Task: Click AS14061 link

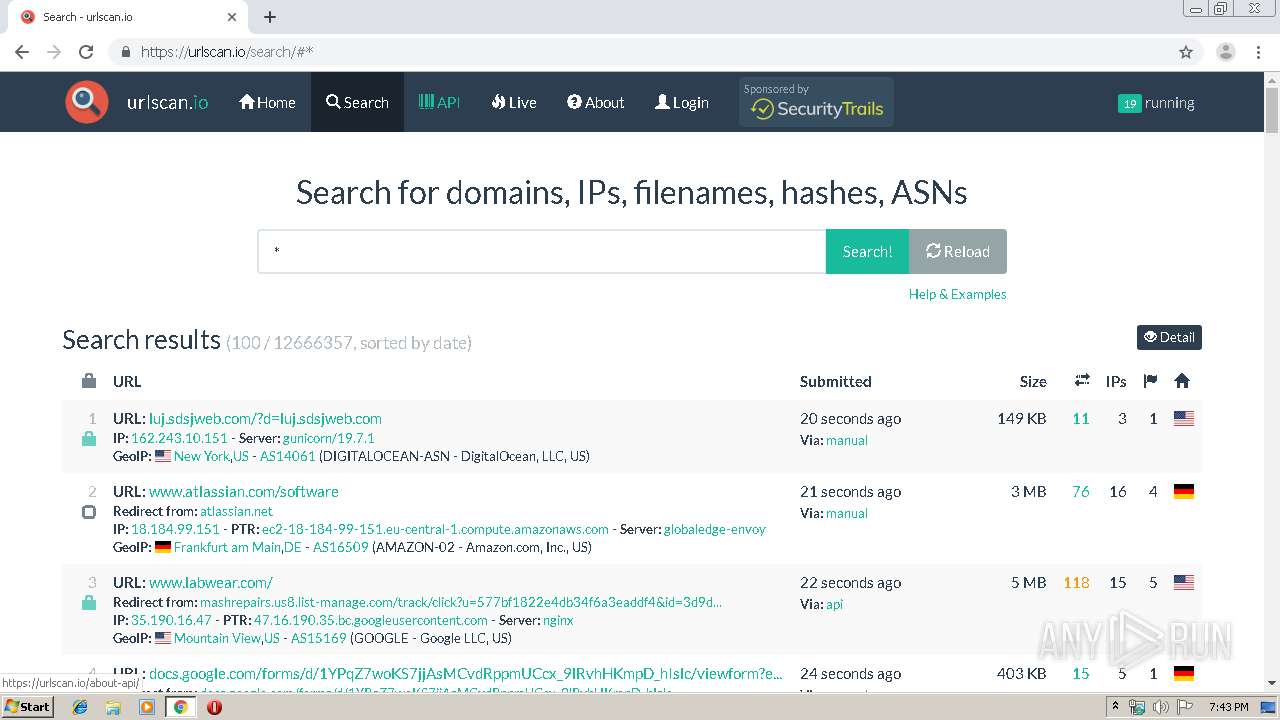Action: 287,456
